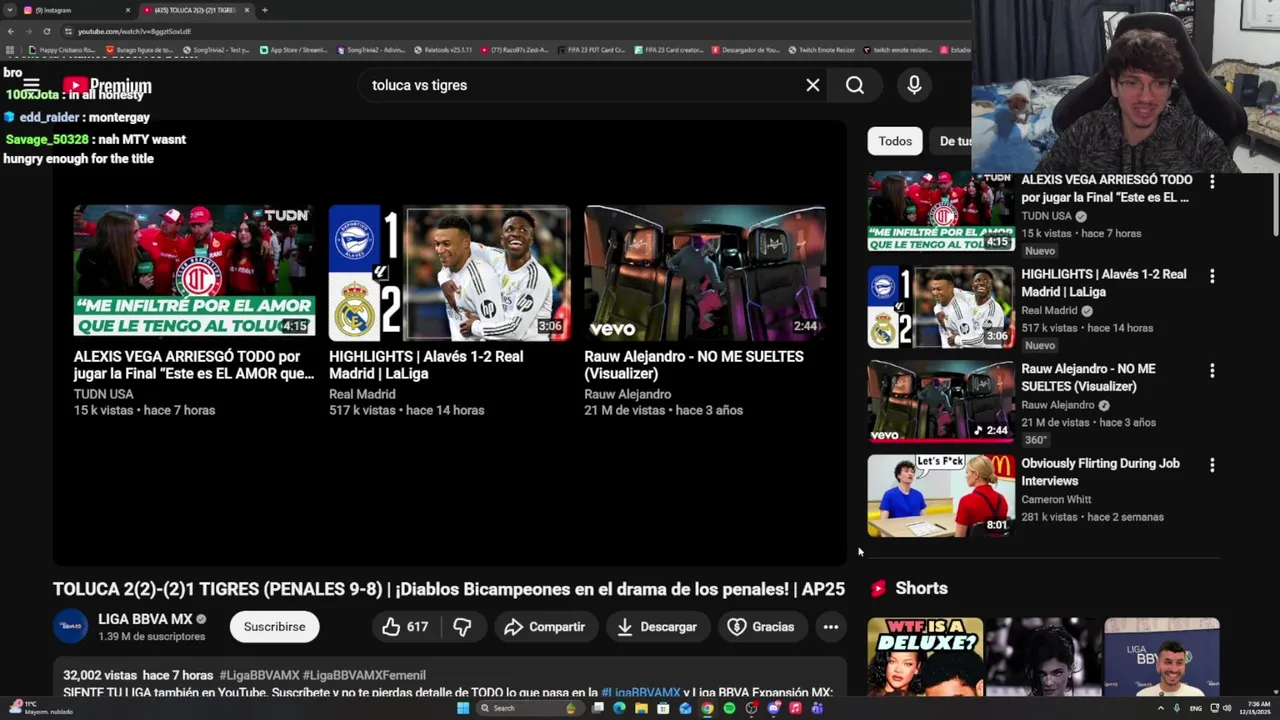Viewport: 1280px width, 720px height.
Task: Open sidebar Obviously Flirting During Job Interviews thumbnail
Action: click(x=941, y=496)
